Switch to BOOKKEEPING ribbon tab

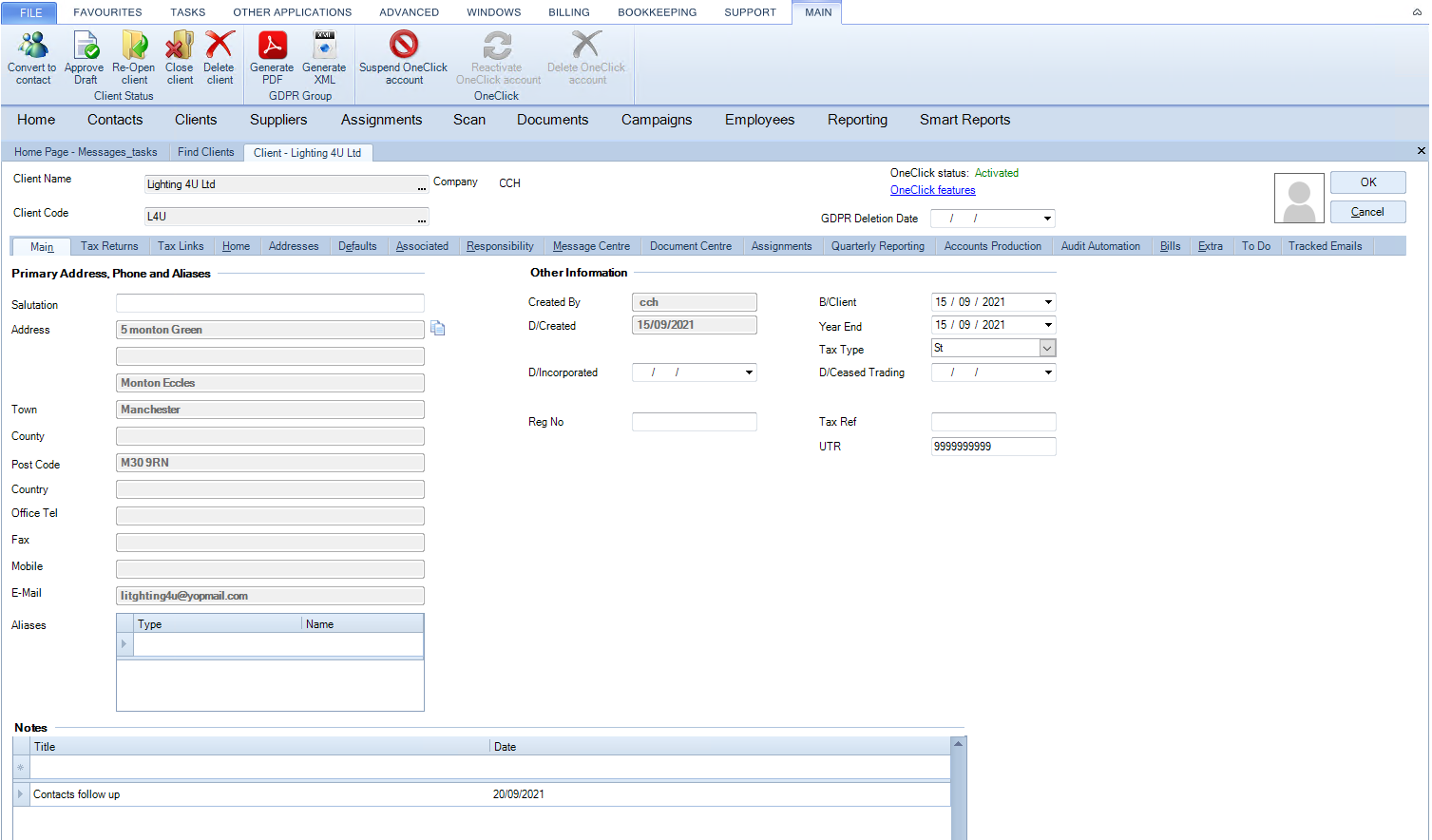pos(657,12)
